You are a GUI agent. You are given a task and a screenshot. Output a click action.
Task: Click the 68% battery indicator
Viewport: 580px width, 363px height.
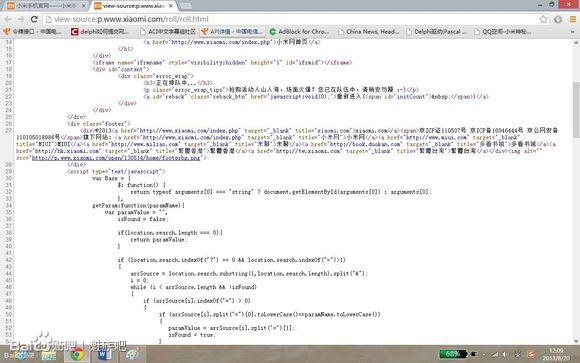pos(453,354)
